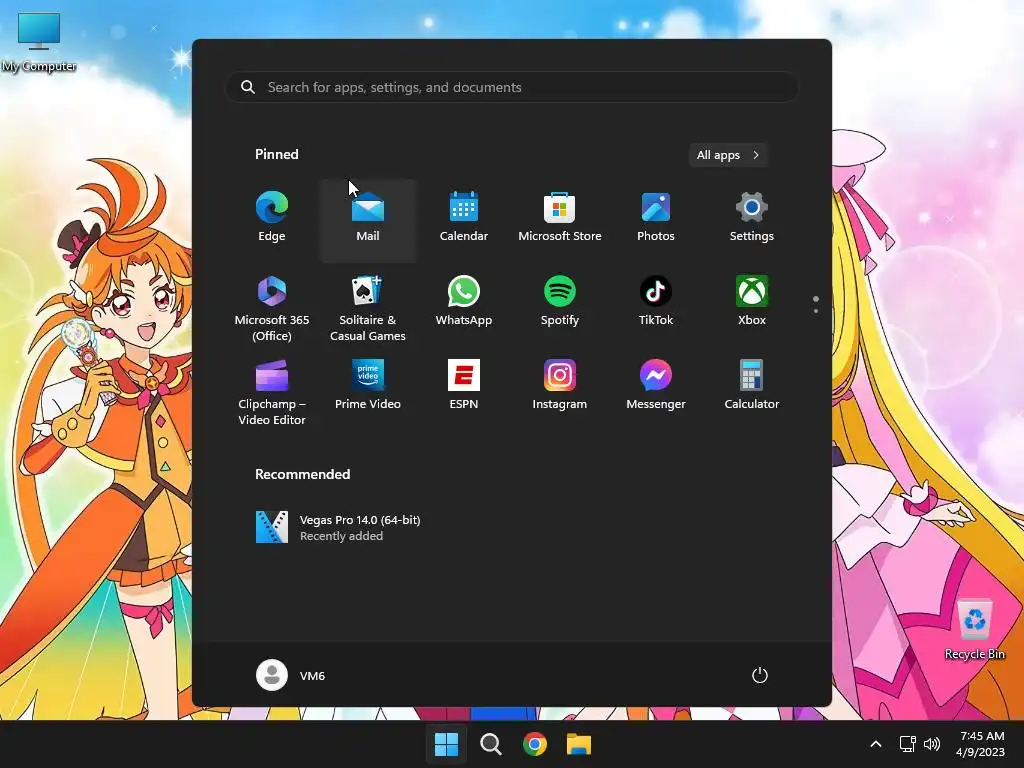1024x768 pixels.
Task: Open the Mail app
Action: [368, 219]
